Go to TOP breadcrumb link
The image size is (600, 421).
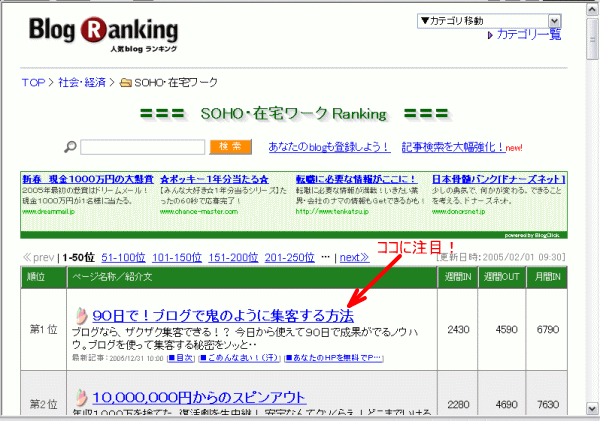[33, 82]
